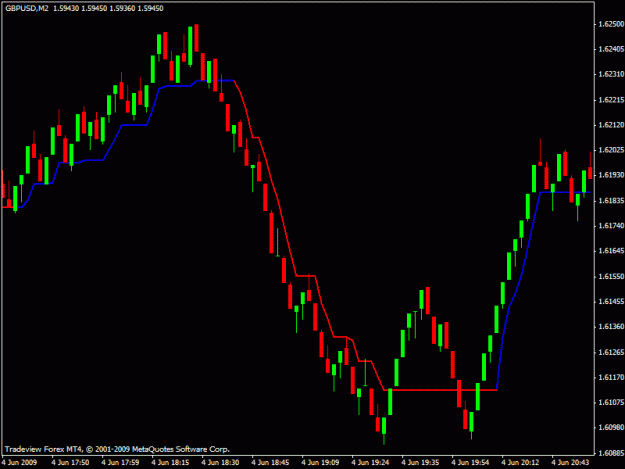Click the time label 4 Jun 18:45
The height and width of the screenshot is (469, 625).
pyautogui.click(x=270, y=463)
